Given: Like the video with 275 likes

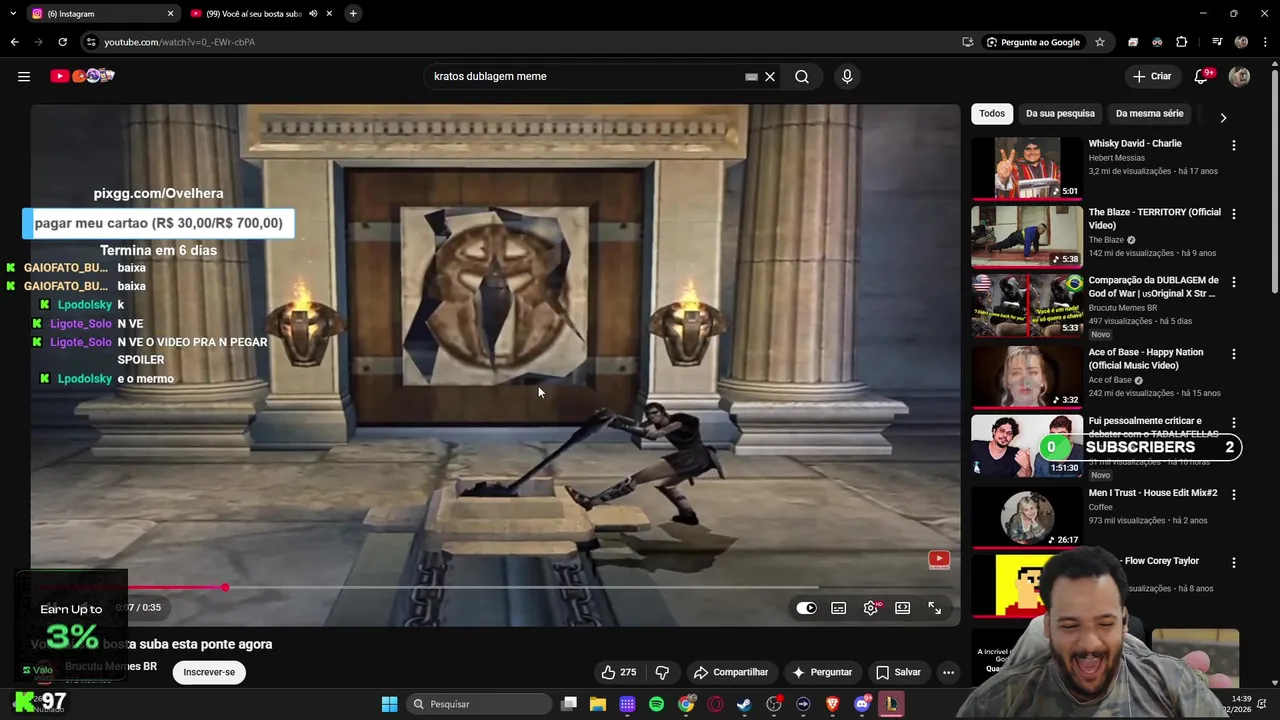Looking at the screenshot, I should pyautogui.click(x=618, y=672).
